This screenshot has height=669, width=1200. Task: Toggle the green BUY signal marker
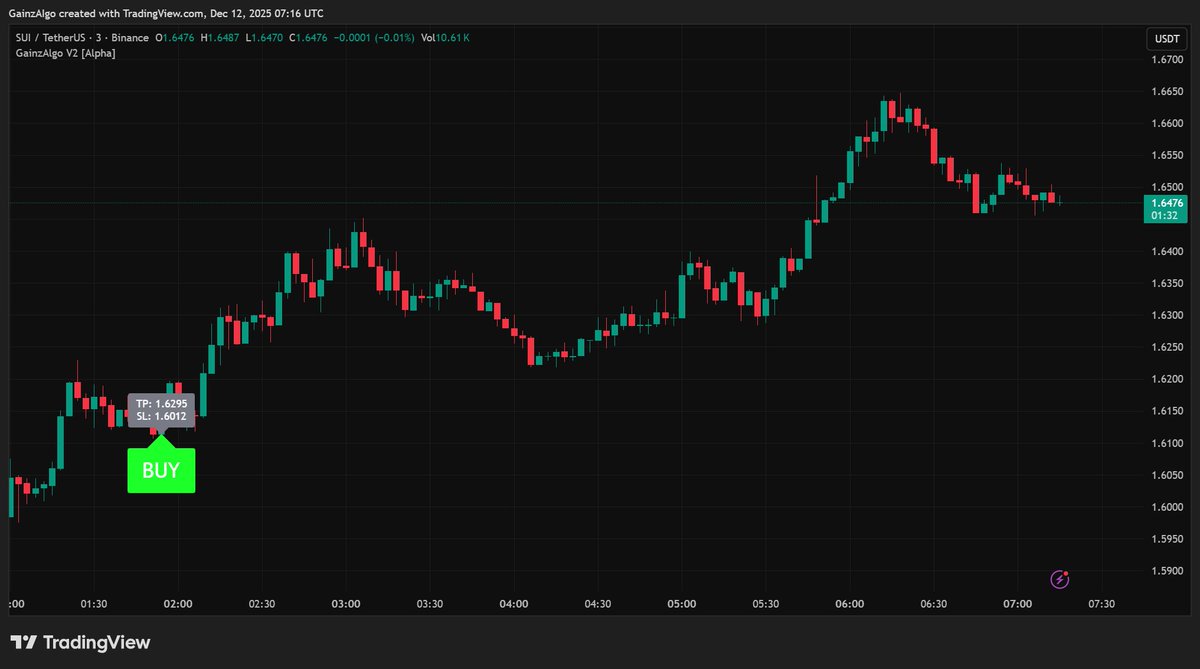[x=161, y=468]
